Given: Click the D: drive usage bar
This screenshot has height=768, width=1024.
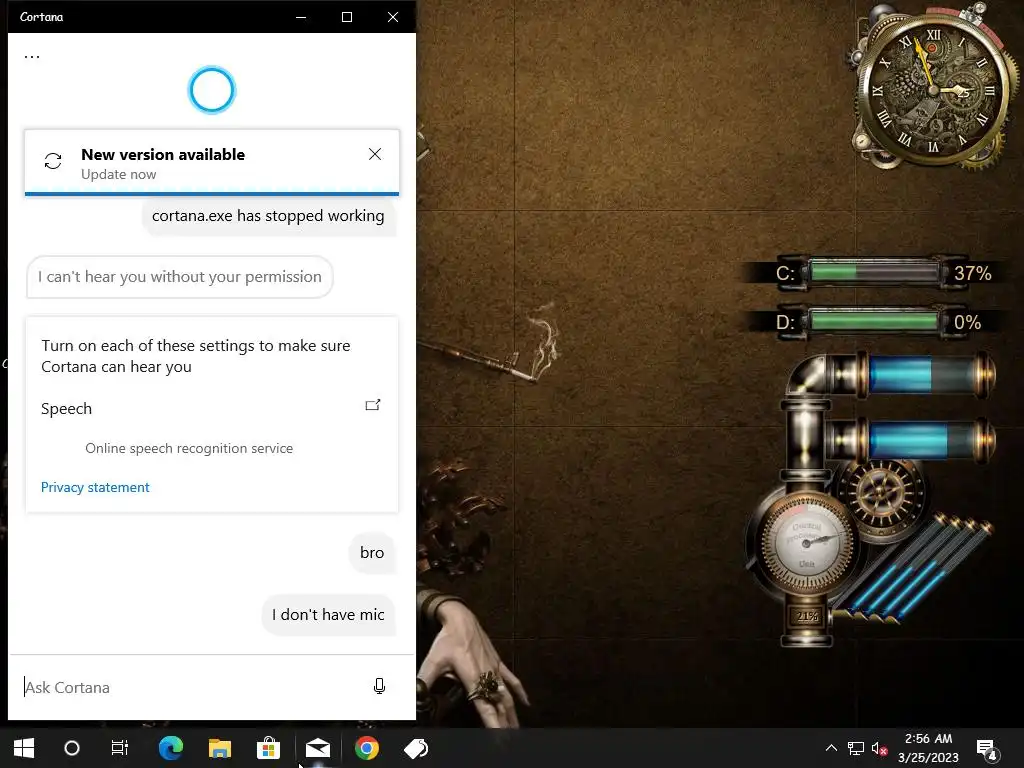Looking at the screenshot, I should [874, 322].
